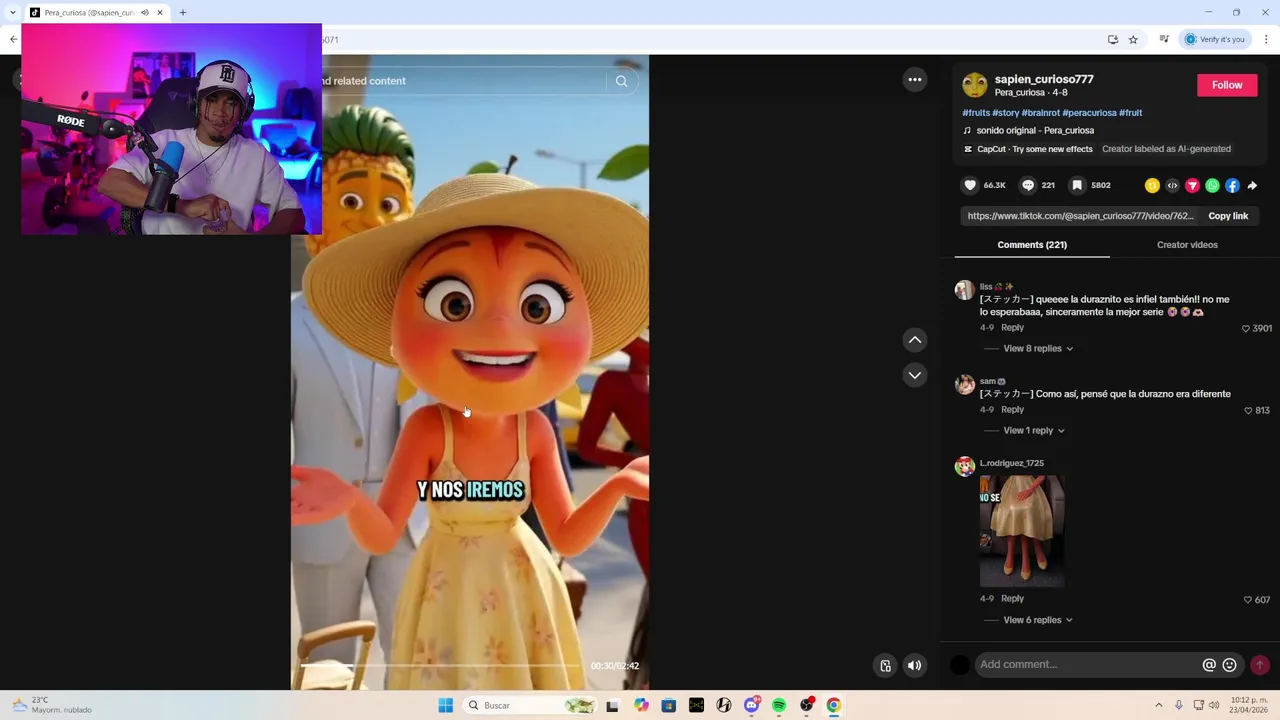Like L.rodriguez_1725 comment with 607 likes
The image size is (1280, 720).
[1248, 600]
